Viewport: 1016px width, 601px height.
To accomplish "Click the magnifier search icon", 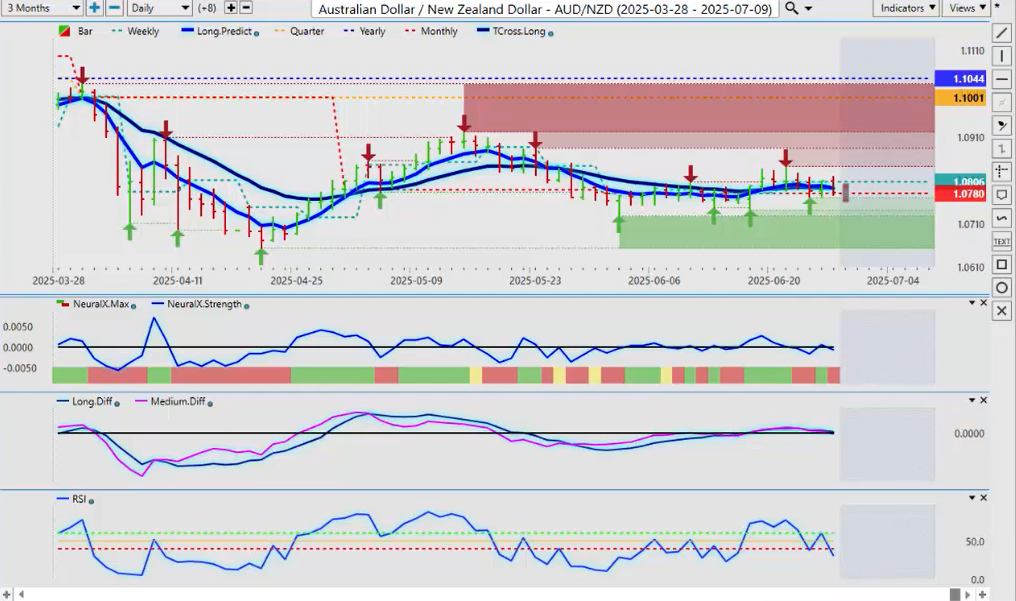I will point(791,8).
